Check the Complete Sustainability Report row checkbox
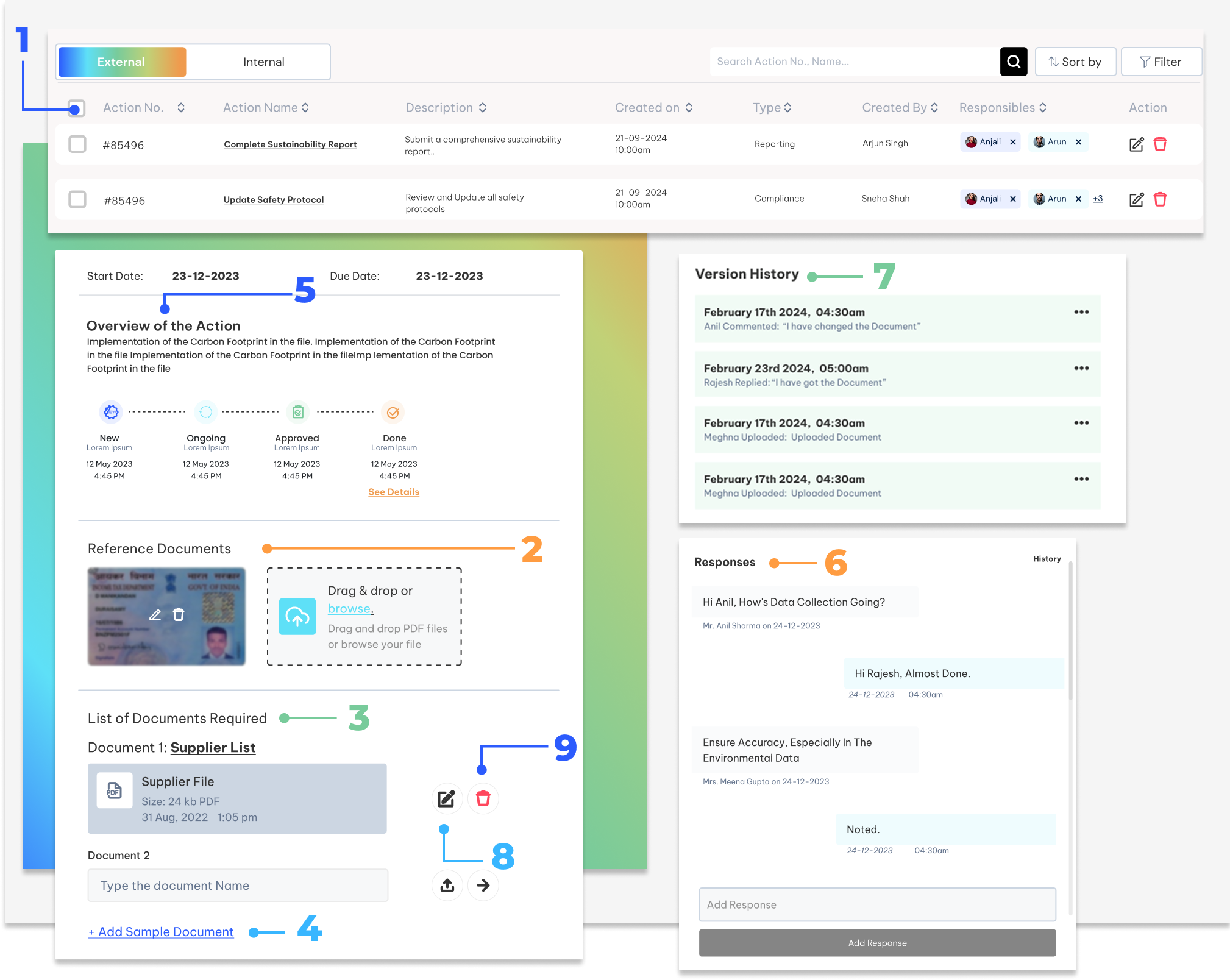Viewport: 1230px width, 980px height. [77, 144]
